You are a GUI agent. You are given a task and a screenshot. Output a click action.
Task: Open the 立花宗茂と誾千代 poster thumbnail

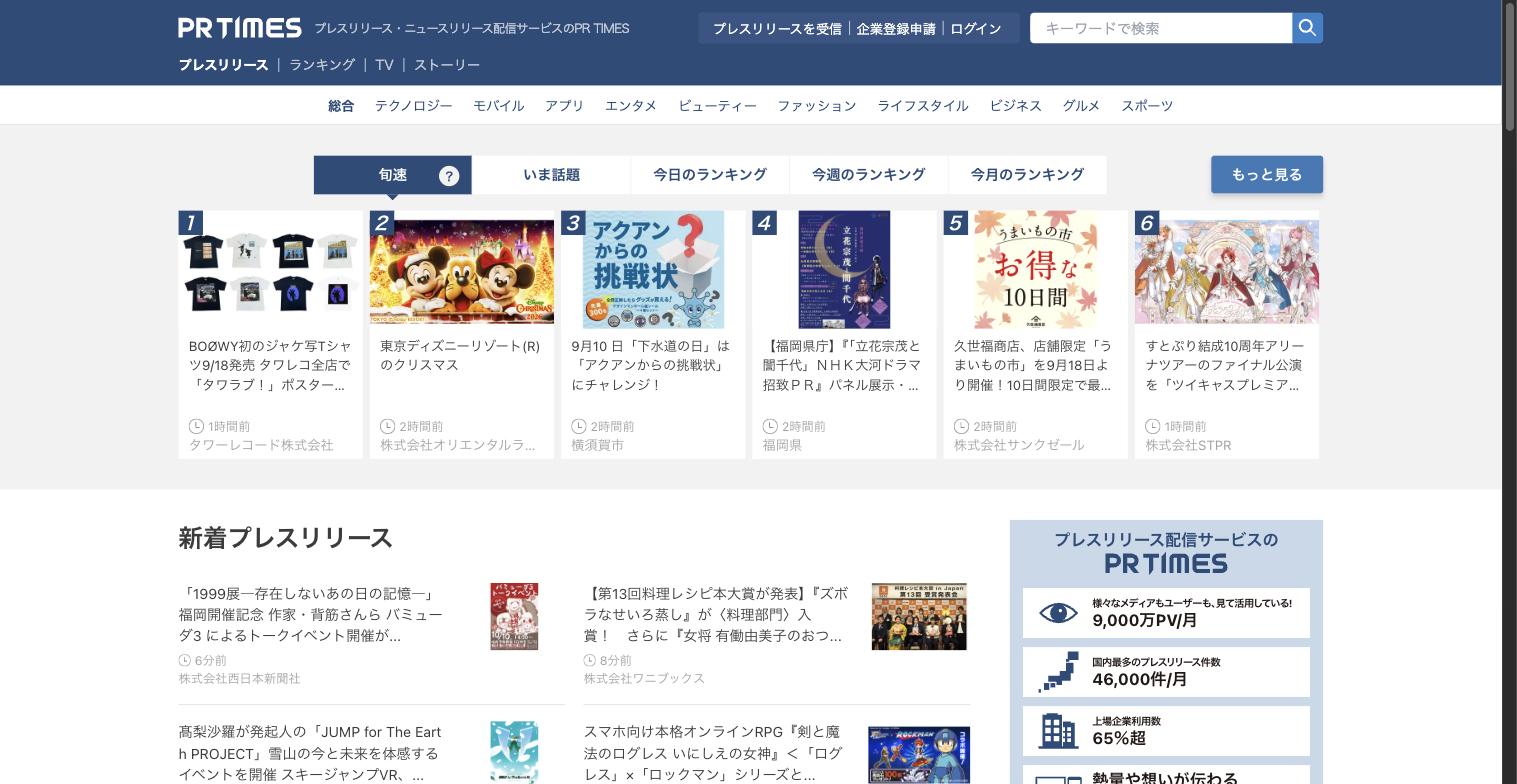coord(844,270)
